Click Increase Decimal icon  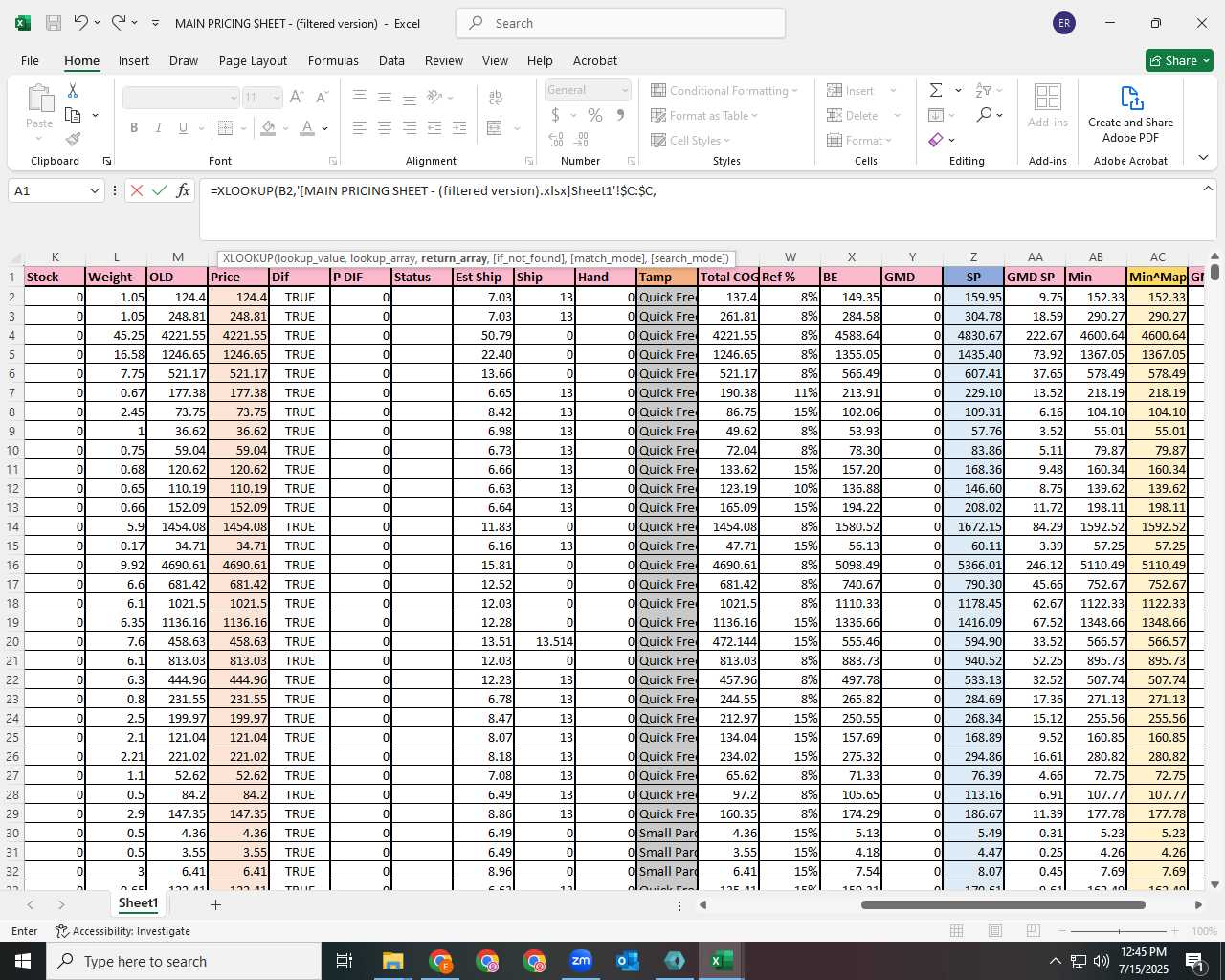pos(556,140)
